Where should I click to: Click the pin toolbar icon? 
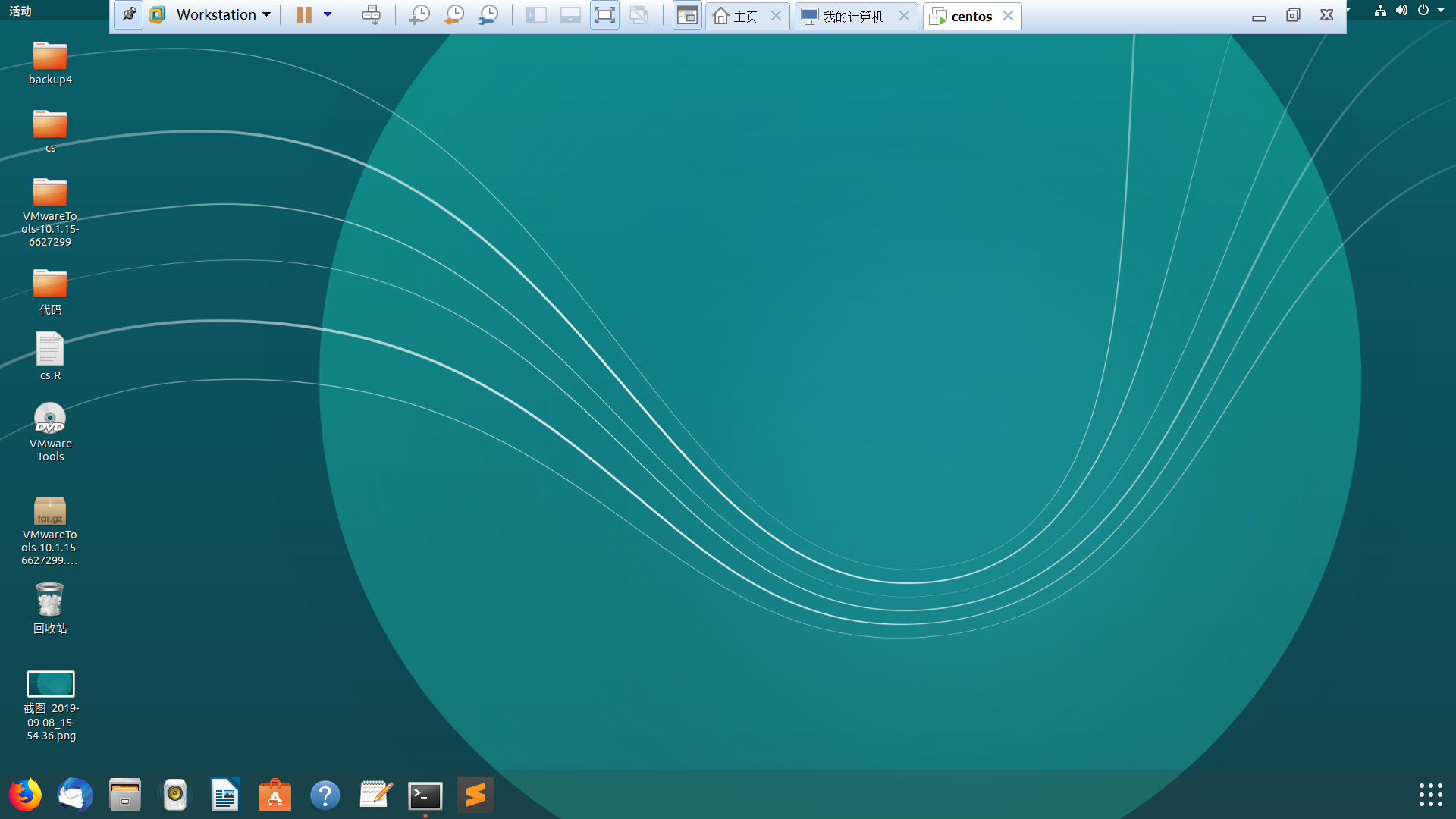click(129, 14)
